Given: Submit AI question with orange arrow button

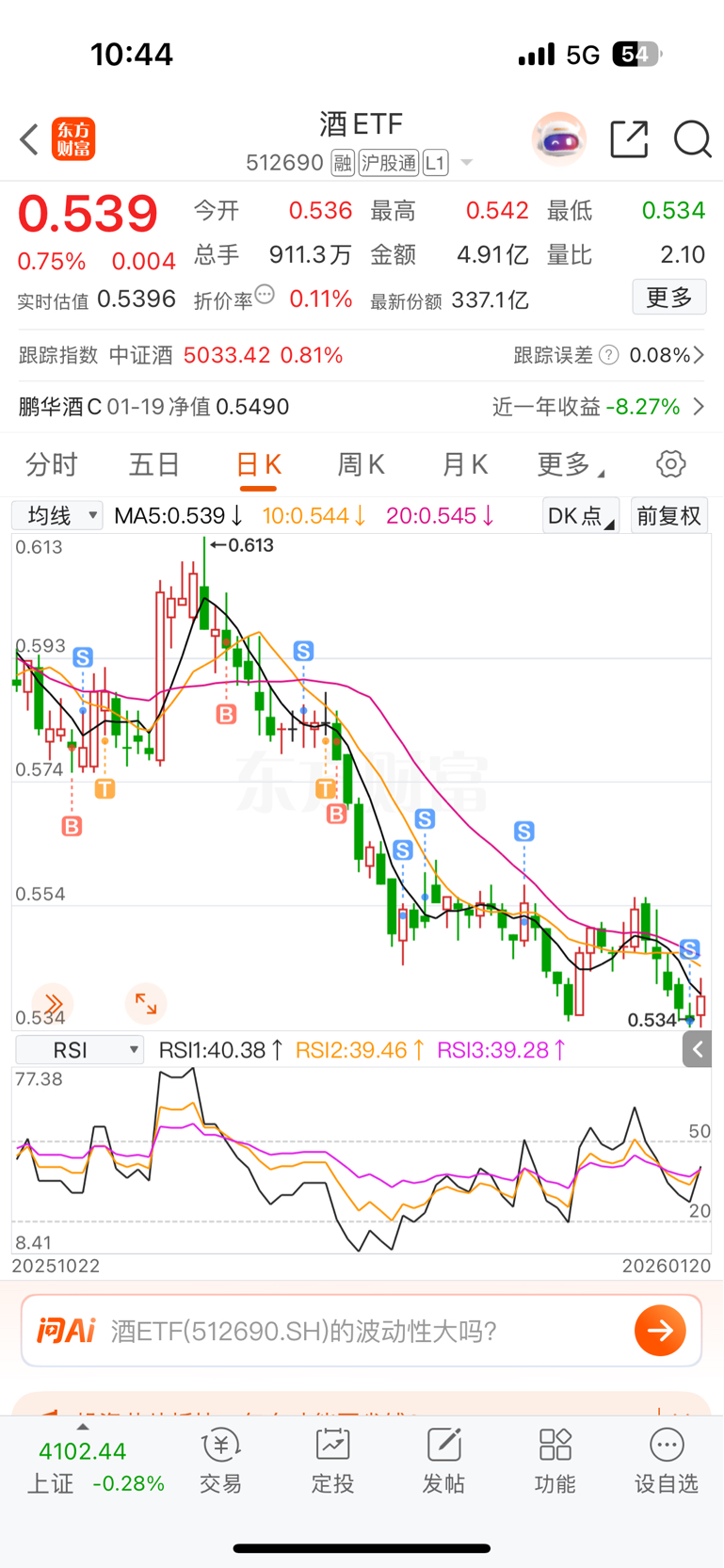Looking at the screenshot, I should pos(660,1331).
